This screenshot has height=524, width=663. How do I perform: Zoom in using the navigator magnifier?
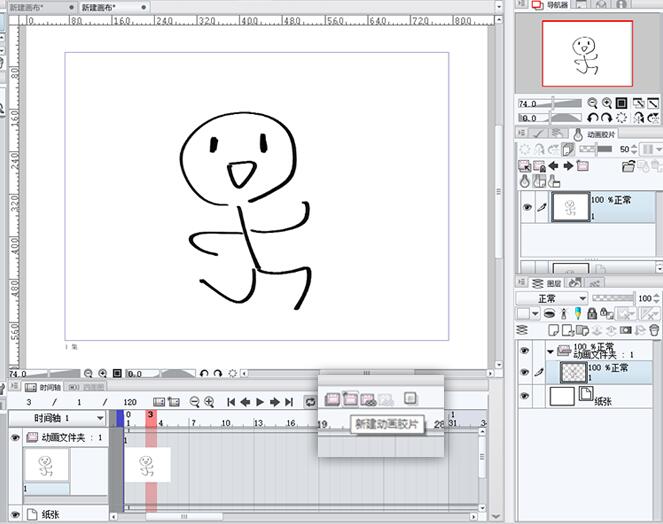coord(607,103)
